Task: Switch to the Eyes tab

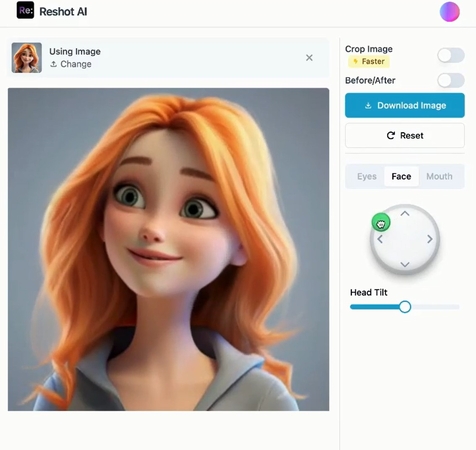Action: click(367, 176)
